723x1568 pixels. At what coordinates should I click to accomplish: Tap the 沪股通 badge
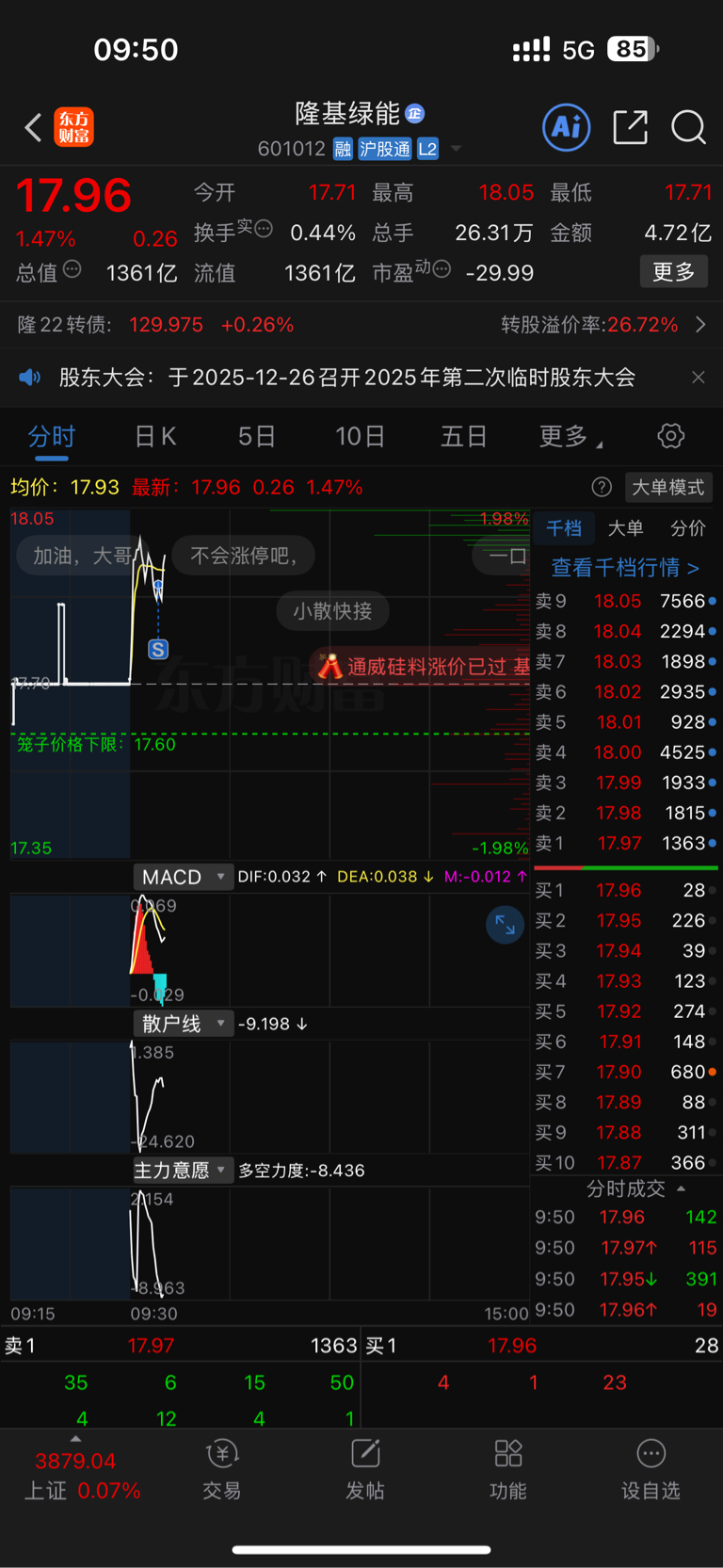click(x=385, y=149)
